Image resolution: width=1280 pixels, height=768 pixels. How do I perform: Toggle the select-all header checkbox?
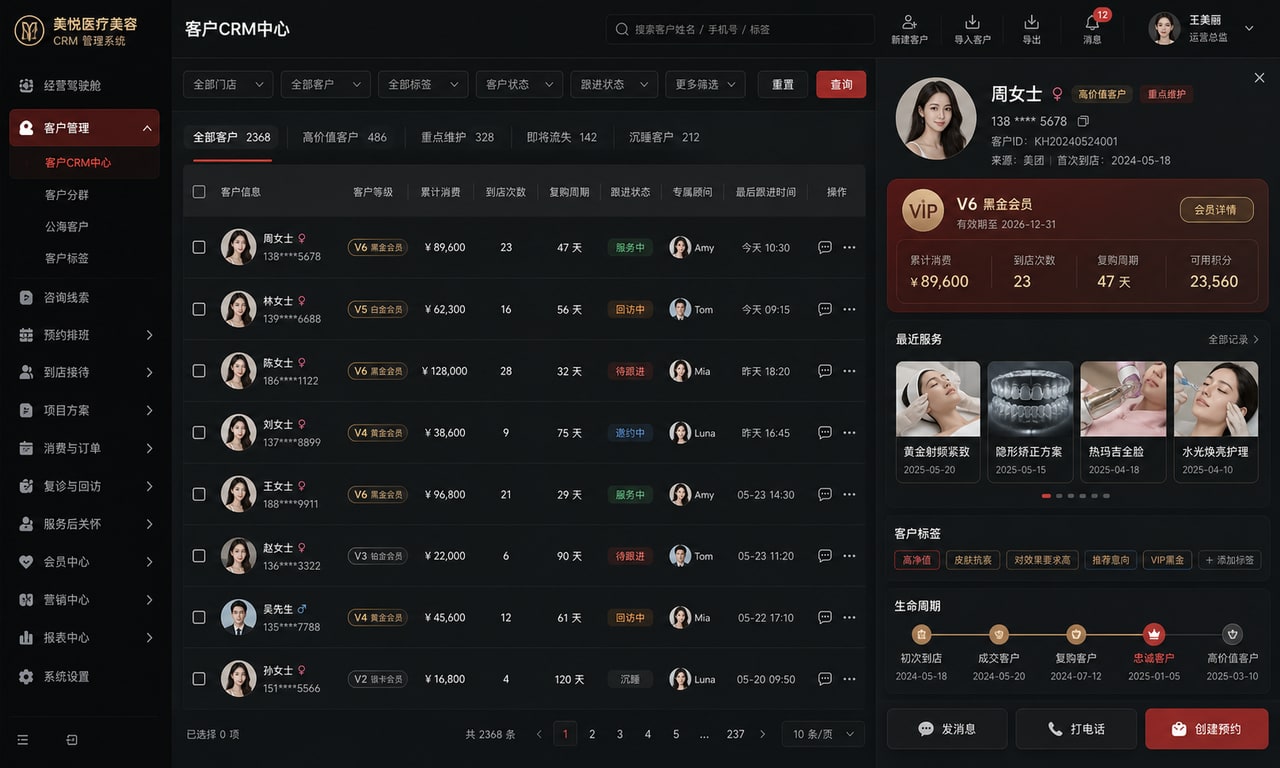click(x=199, y=191)
